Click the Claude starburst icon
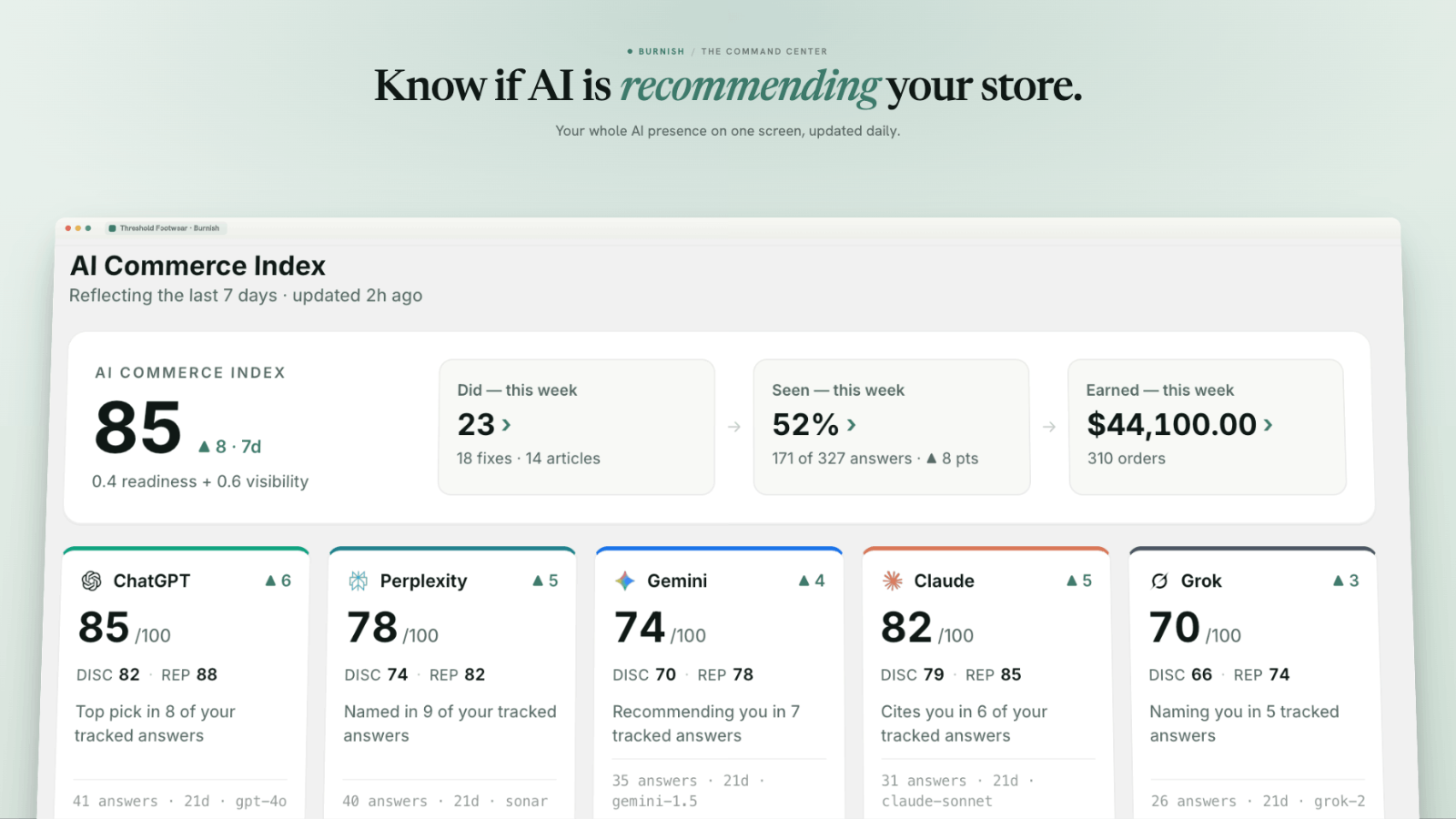Screen dimensions: 1456x819 (x=893, y=581)
